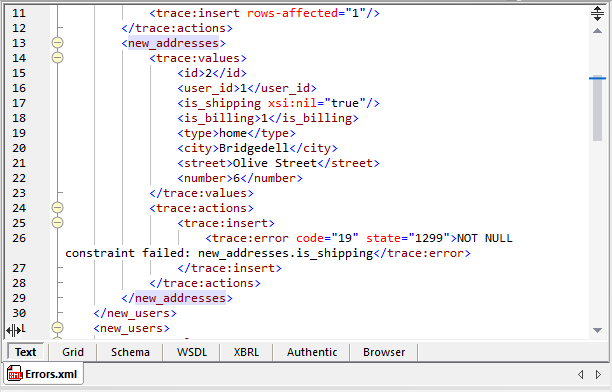Click the scroll down arrow
The height and width of the screenshot is (392, 612).
click(597, 330)
